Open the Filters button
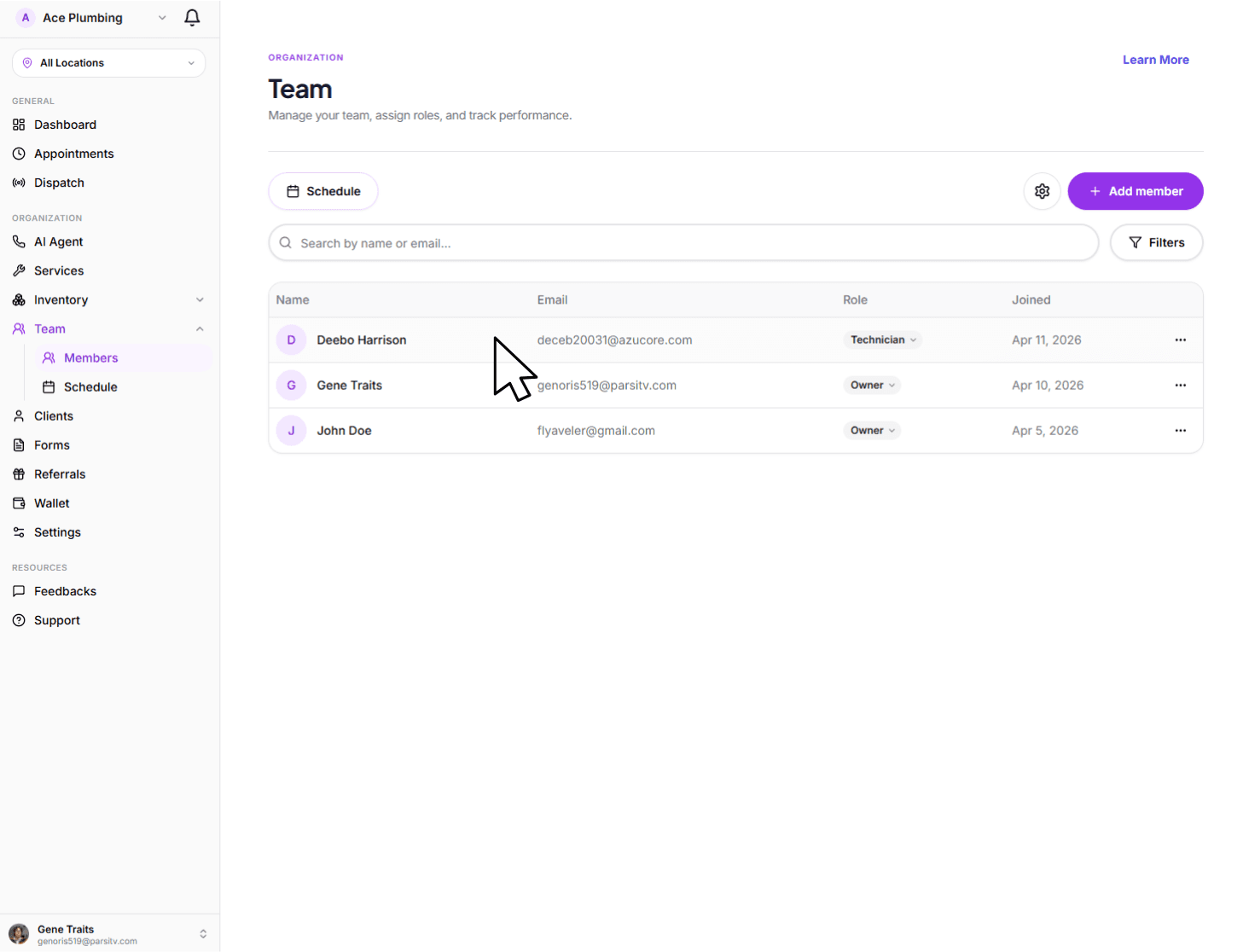1249x952 pixels. [x=1156, y=243]
